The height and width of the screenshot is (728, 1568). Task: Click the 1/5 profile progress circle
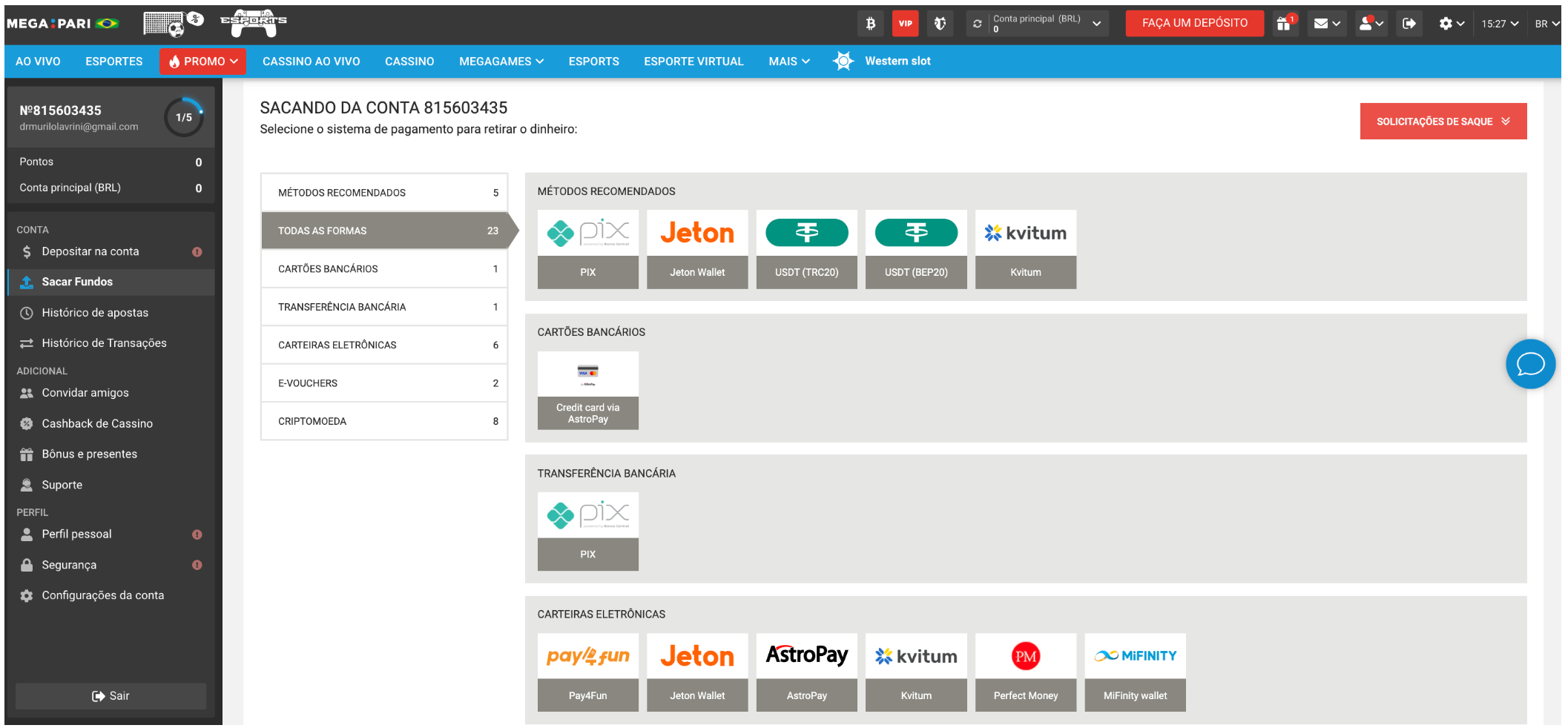(184, 117)
